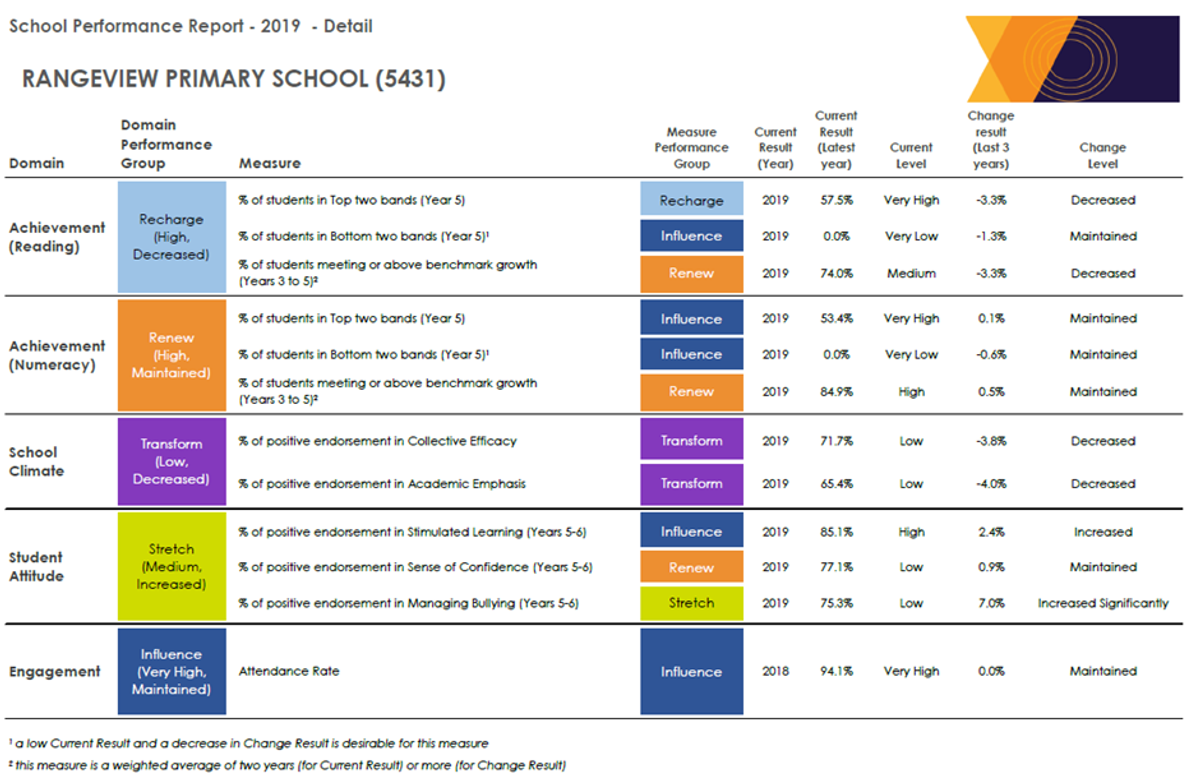1200x780 pixels.
Task: Select the Recharge box in the Reading top bands row
Action: [x=691, y=200]
